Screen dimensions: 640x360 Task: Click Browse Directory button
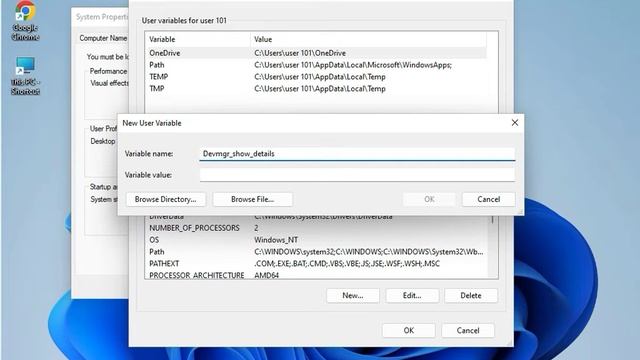[166, 199]
